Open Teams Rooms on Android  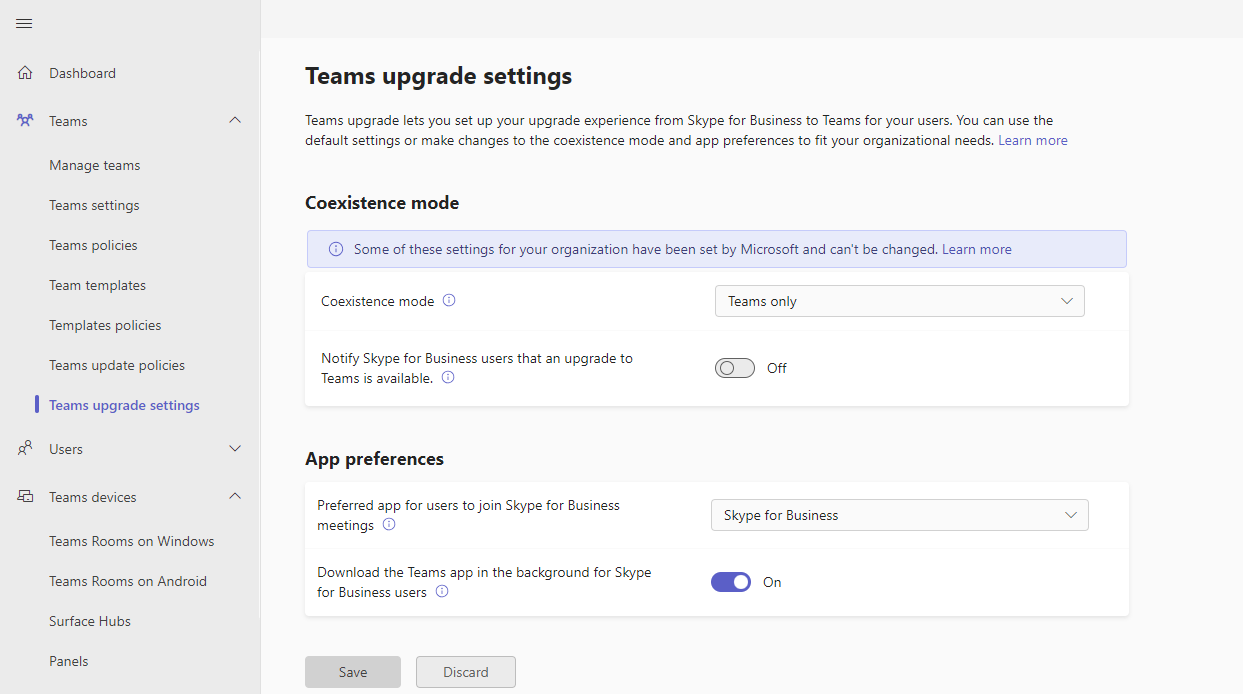(x=128, y=581)
